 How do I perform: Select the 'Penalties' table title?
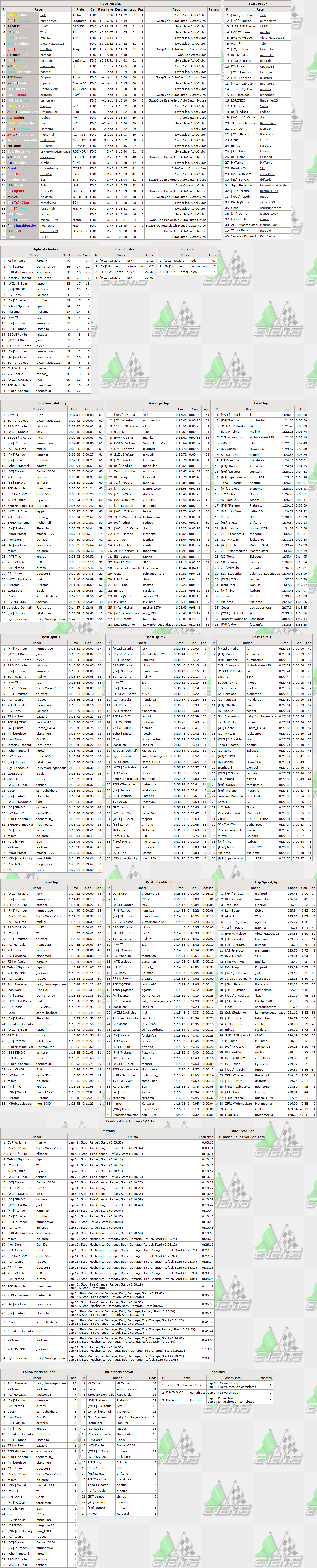[x=217, y=1372]
